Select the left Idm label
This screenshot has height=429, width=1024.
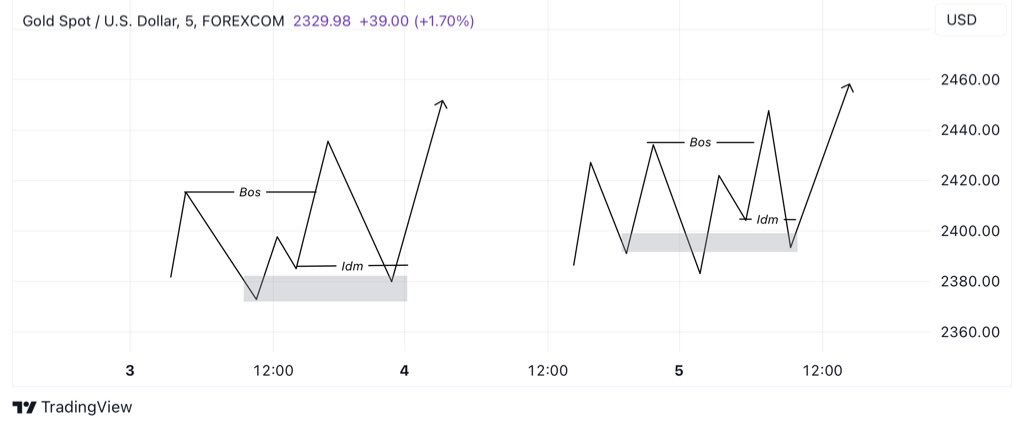point(353,266)
